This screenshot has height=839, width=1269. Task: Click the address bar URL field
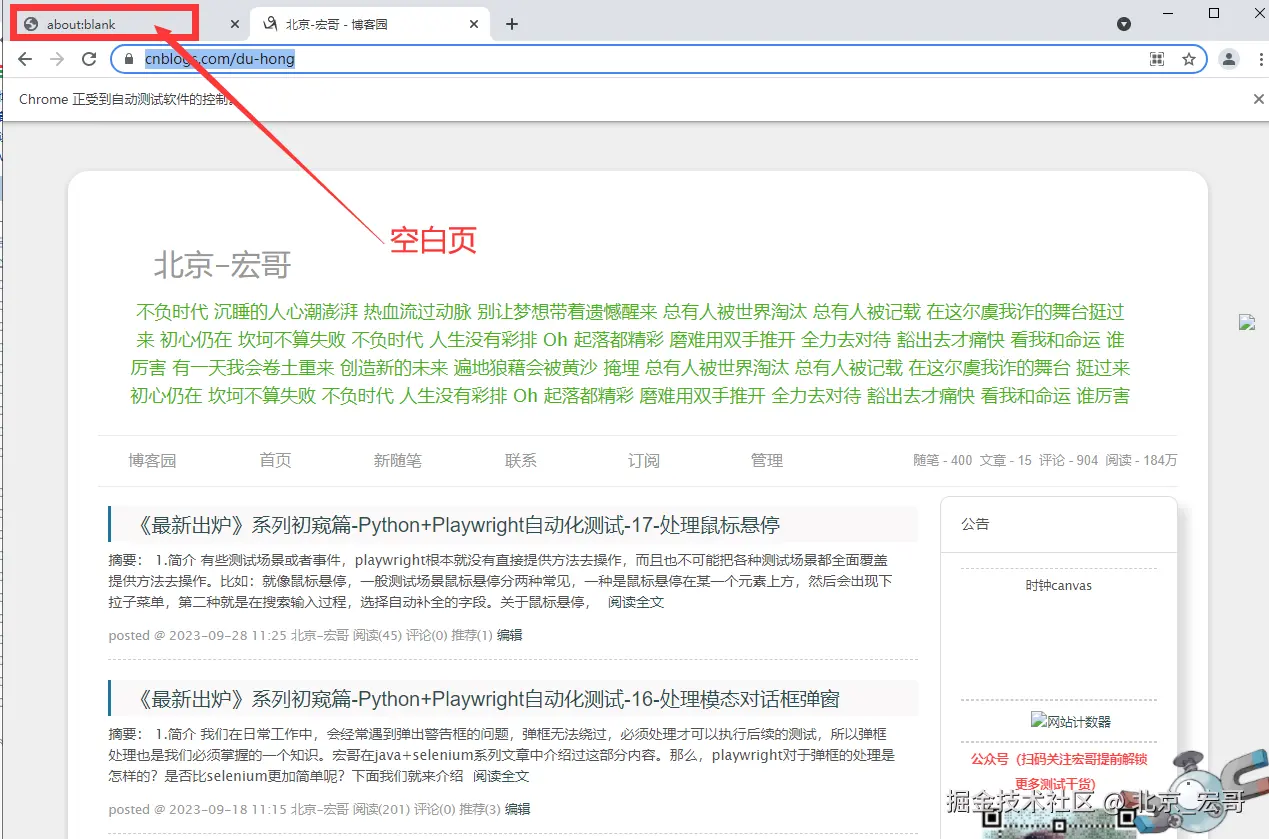(x=640, y=59)
